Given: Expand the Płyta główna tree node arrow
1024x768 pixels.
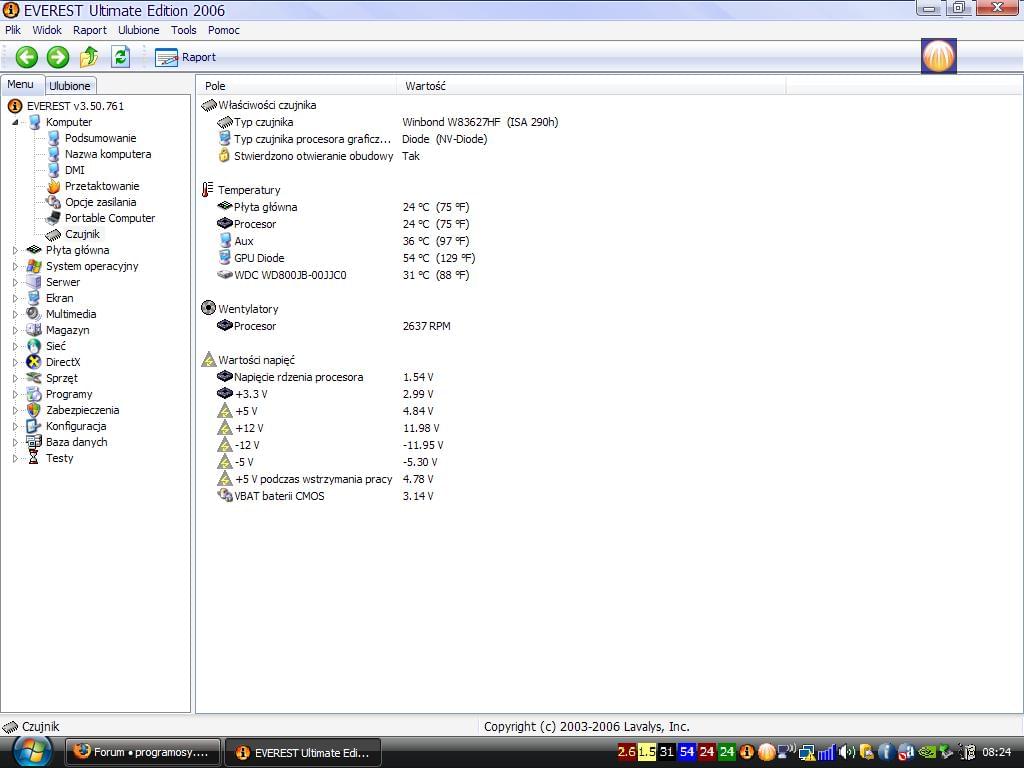Looking at the screenshot, I should (x=15, y=250).
